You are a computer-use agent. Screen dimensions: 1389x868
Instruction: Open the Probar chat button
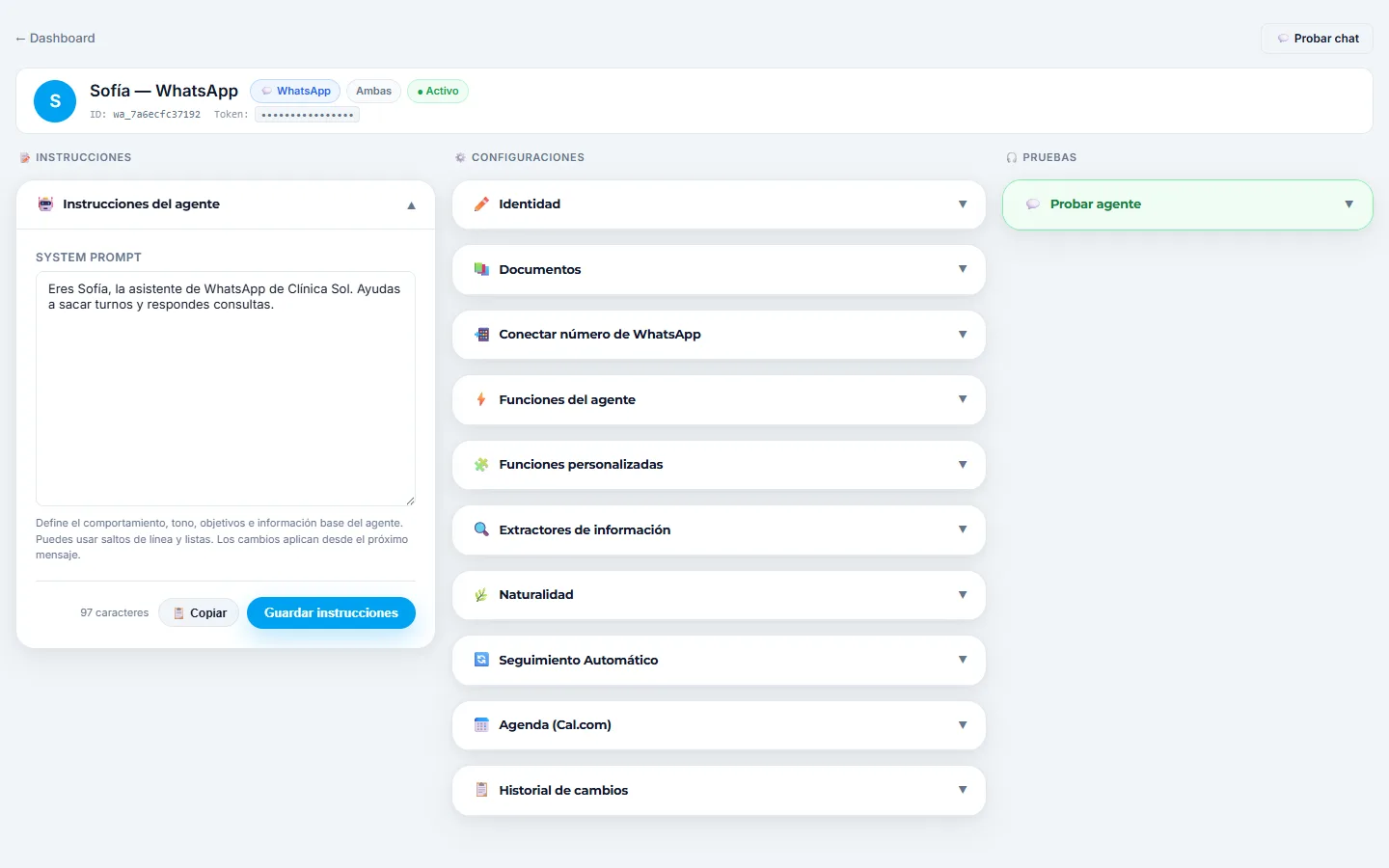pos(1317,39)
